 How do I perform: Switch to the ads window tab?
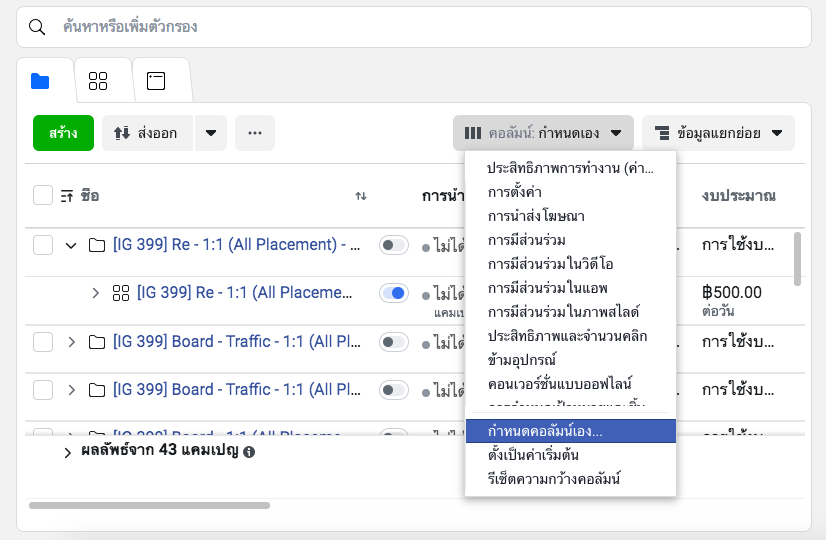coord(156,81)
